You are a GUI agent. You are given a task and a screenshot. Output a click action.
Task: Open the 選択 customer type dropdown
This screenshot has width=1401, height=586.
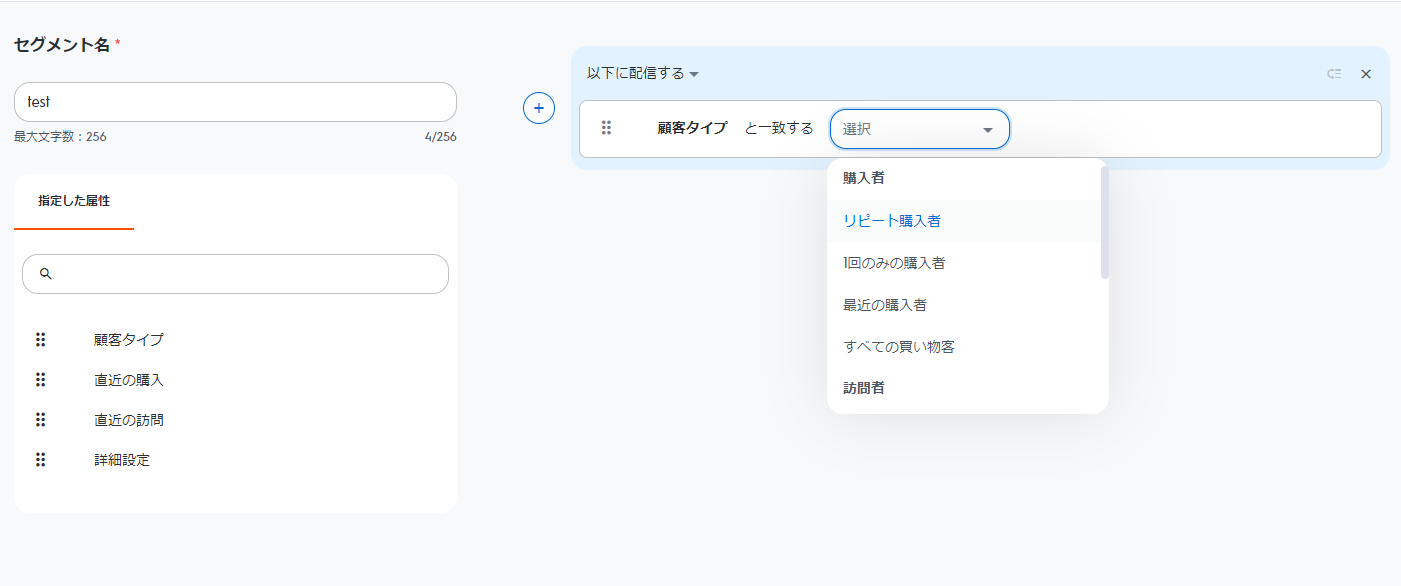click(x=905, y=129)
